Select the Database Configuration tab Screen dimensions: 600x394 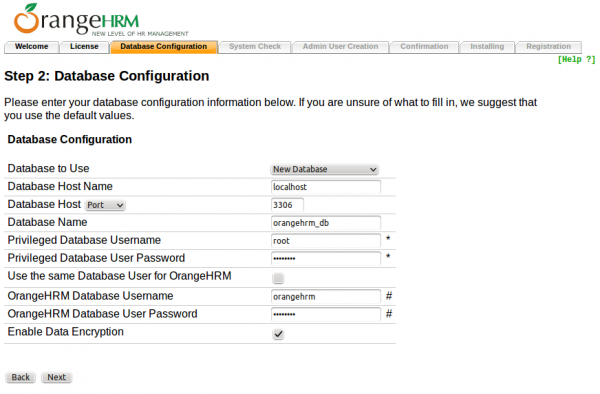tap(164, 47)
